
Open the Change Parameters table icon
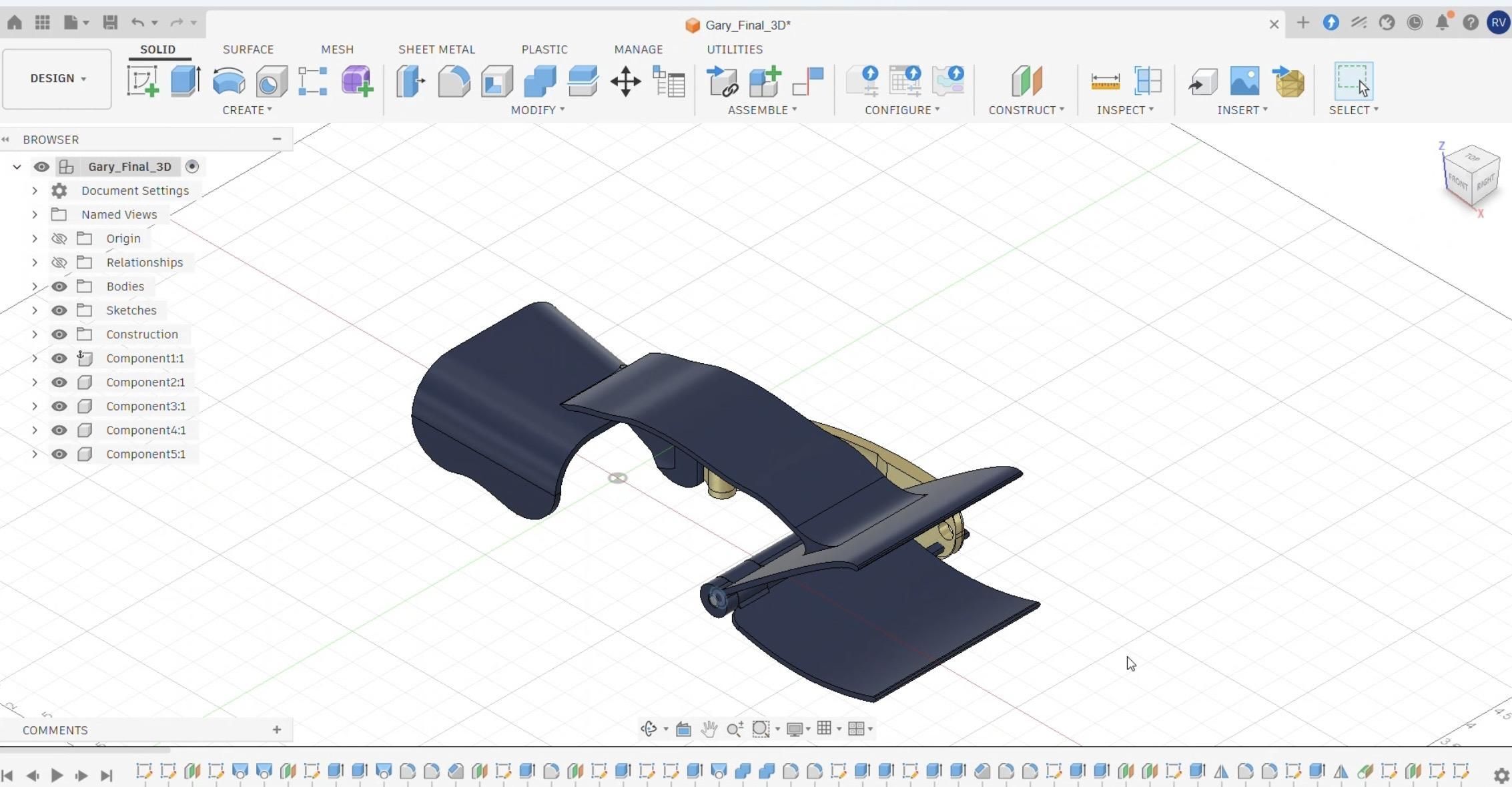[669, 81]
